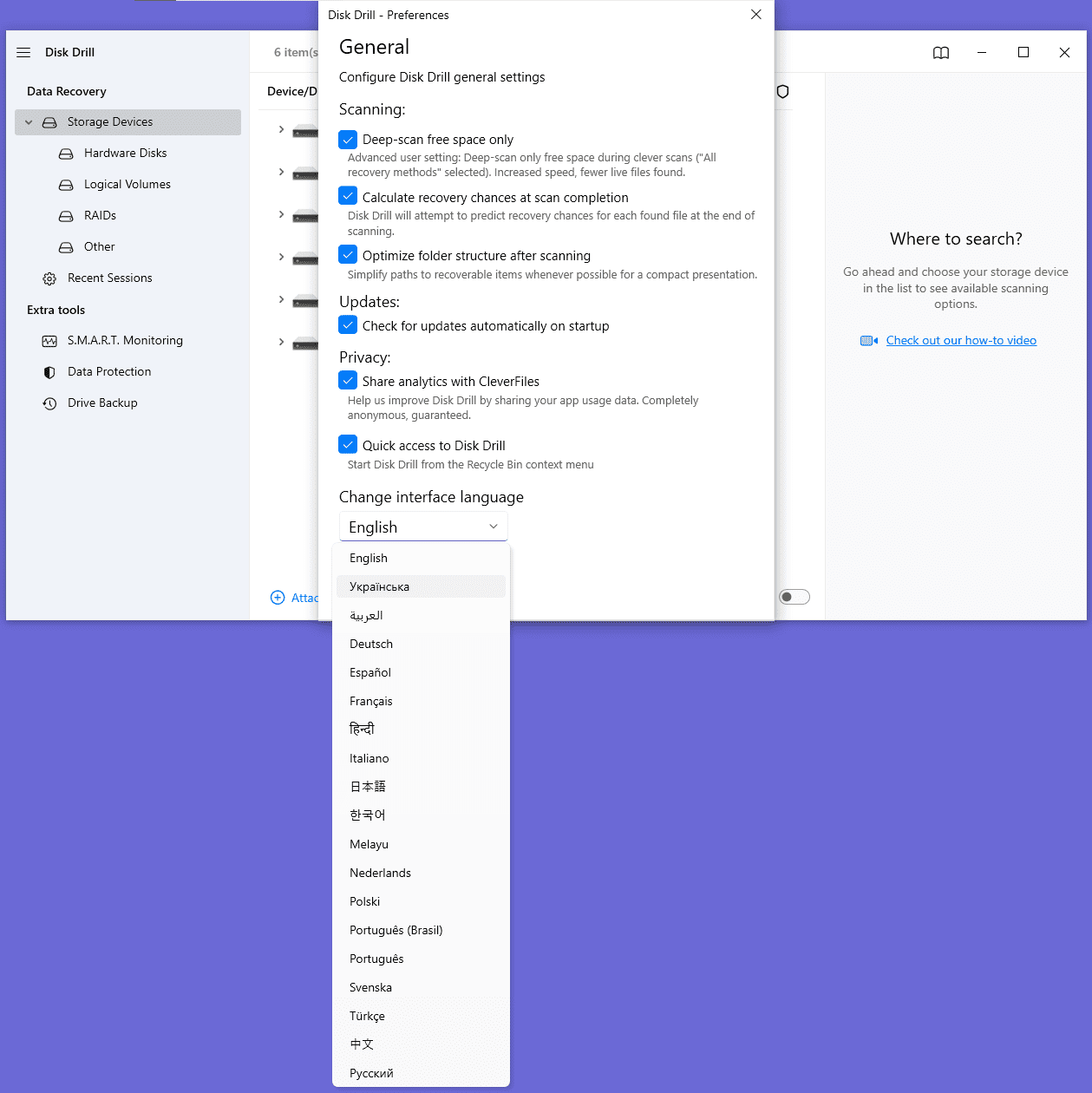Select Deutsch in language list
The height and width of the screenshot is (1093, 1092).
tap(421, 644)
